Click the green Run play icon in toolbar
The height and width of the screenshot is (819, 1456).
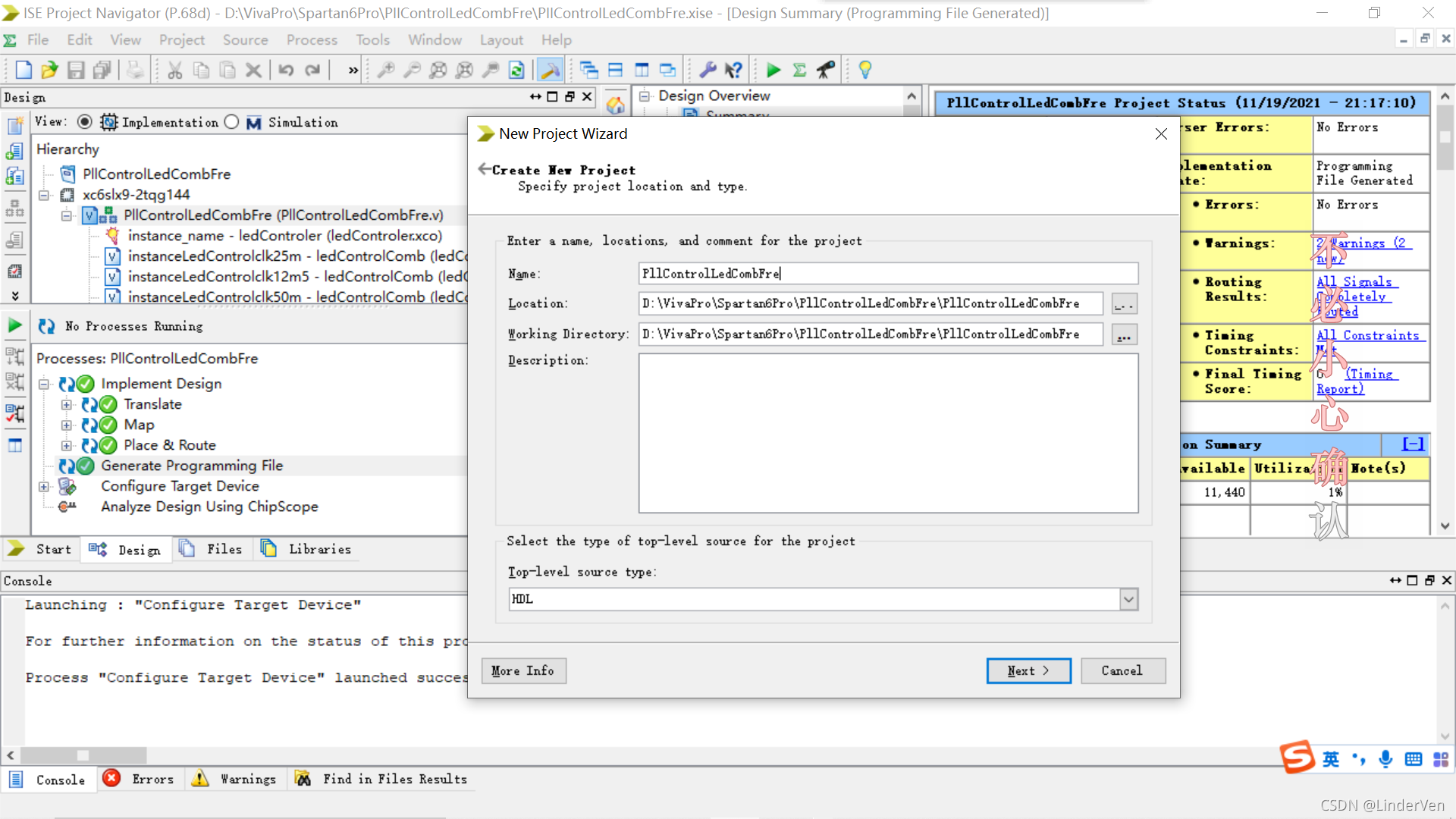click(773, 71)
